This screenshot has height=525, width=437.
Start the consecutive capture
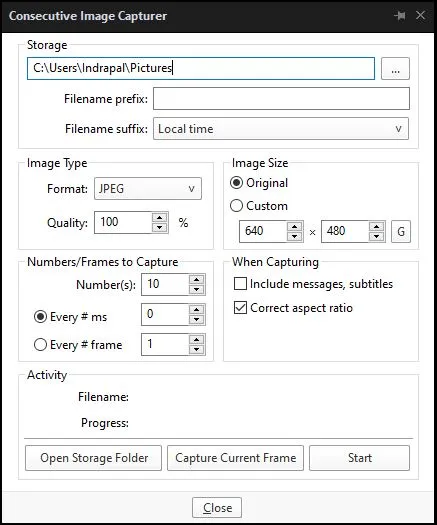[x=359, y=458]
